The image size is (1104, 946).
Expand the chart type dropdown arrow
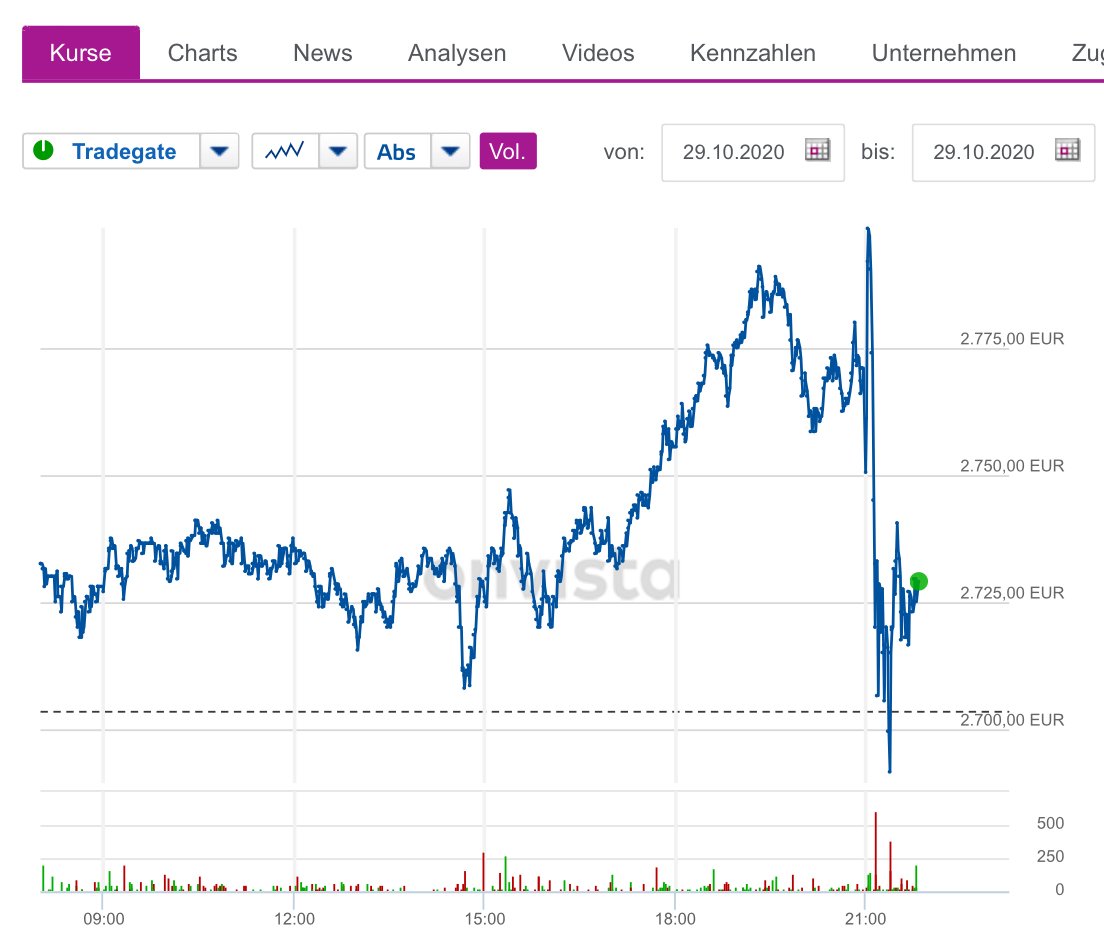click(338, 152)
